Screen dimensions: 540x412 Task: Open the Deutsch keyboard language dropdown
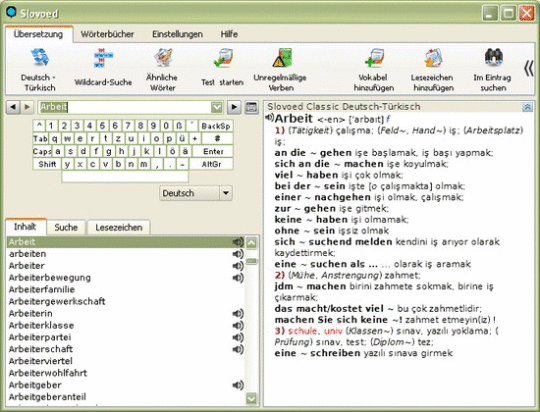pyautogui.click(x=226, y=193)
